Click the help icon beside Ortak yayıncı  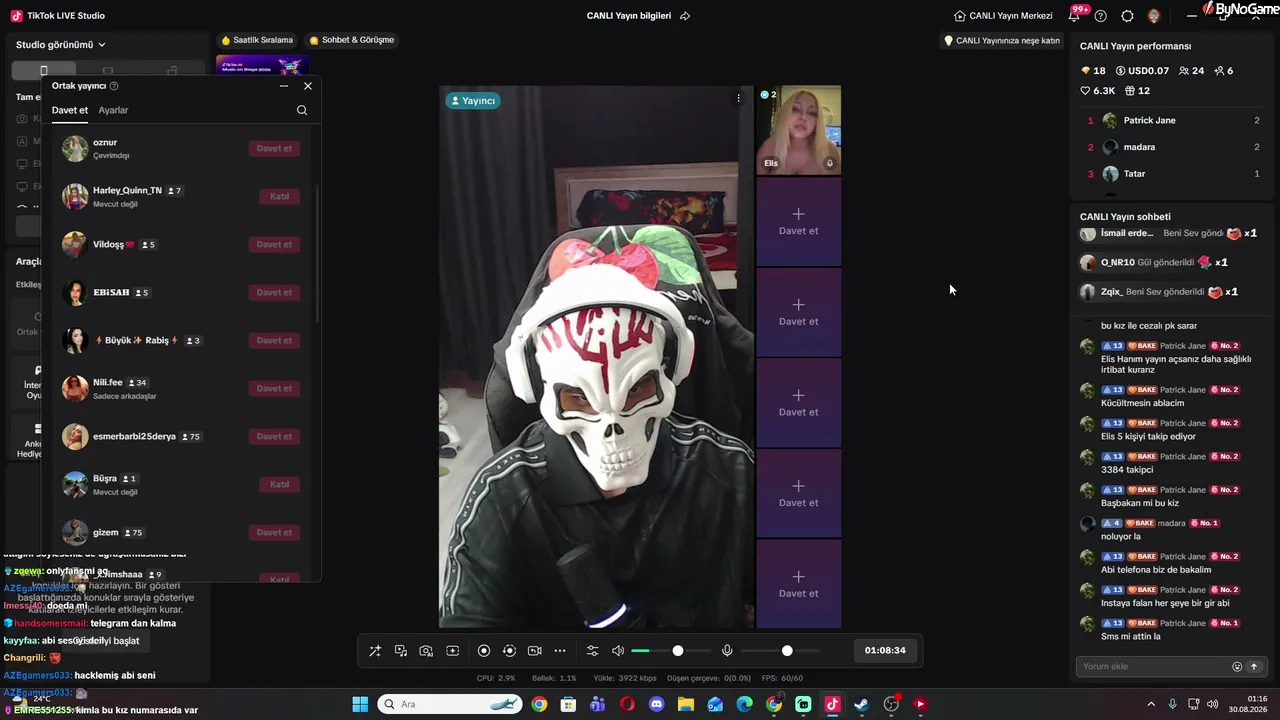click(x=114, y=86)
